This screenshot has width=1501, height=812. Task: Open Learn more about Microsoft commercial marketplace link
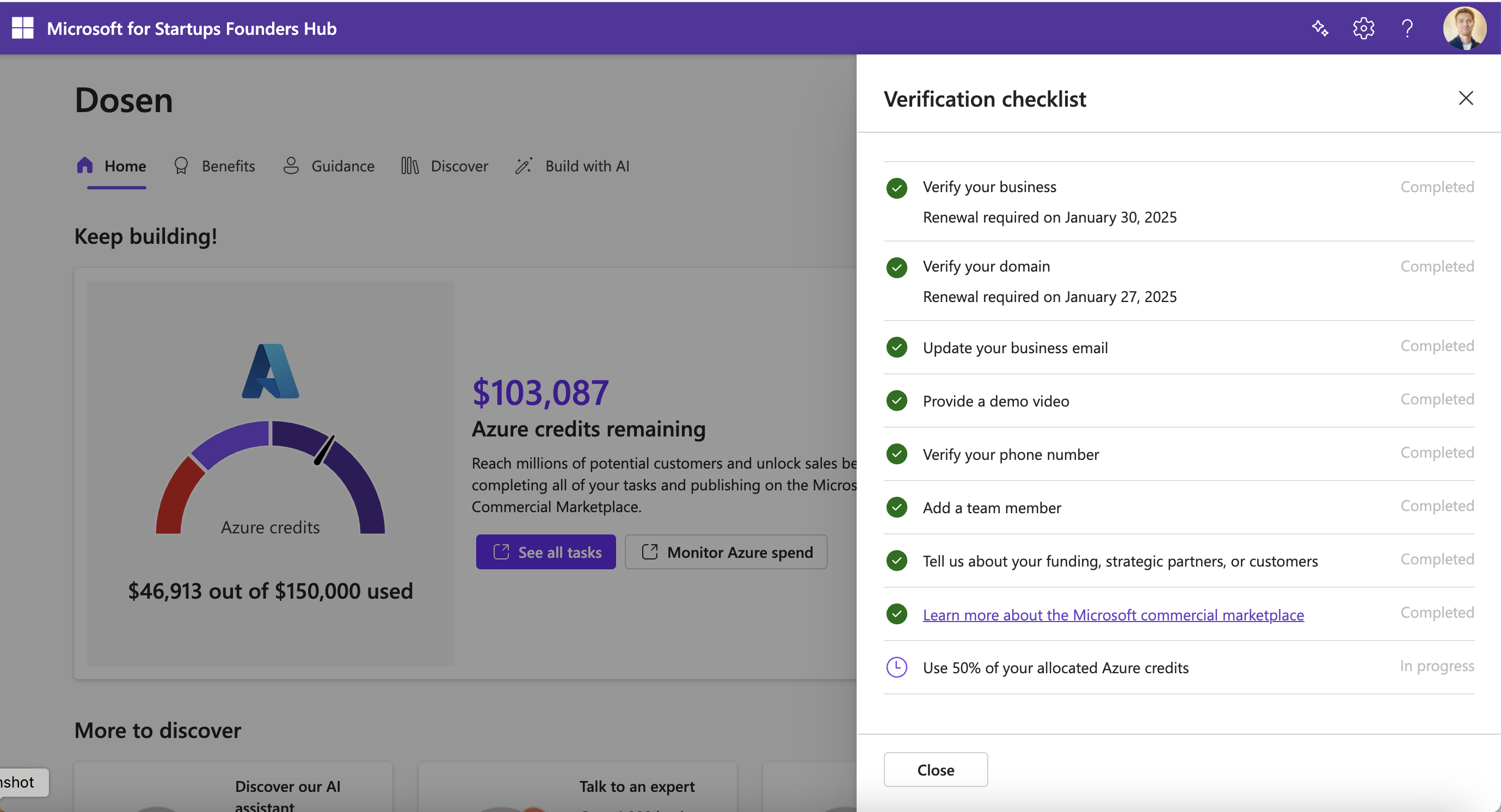click(1113, 614)
